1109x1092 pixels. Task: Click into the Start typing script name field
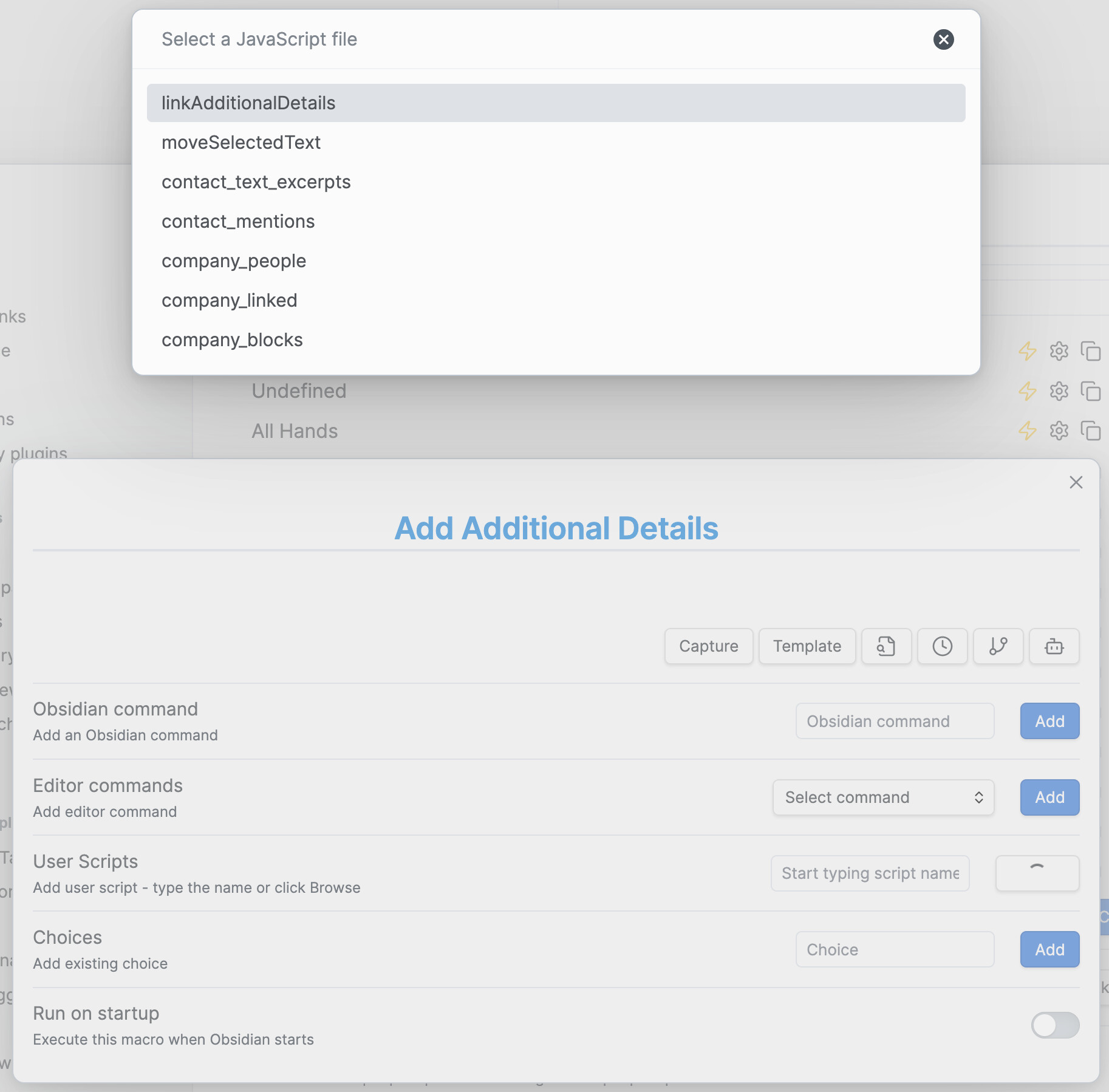coord(870,873)
